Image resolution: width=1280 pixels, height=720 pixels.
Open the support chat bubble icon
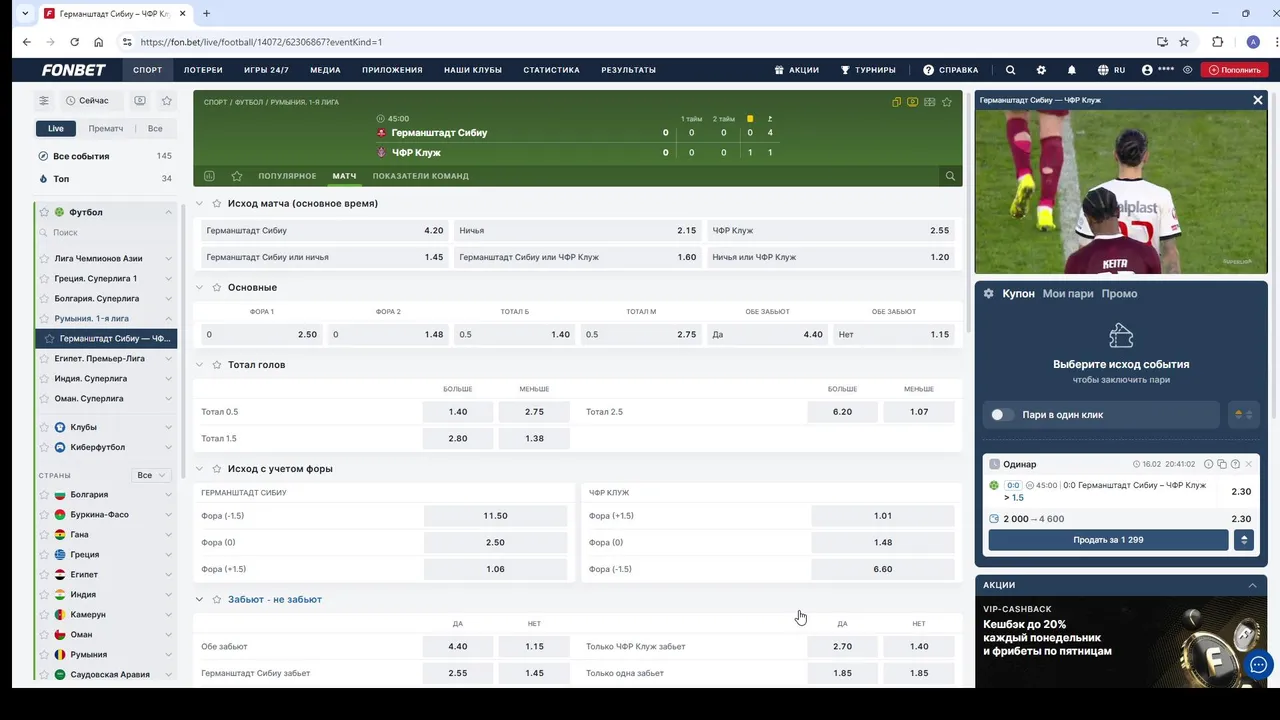coord(1259,665)
